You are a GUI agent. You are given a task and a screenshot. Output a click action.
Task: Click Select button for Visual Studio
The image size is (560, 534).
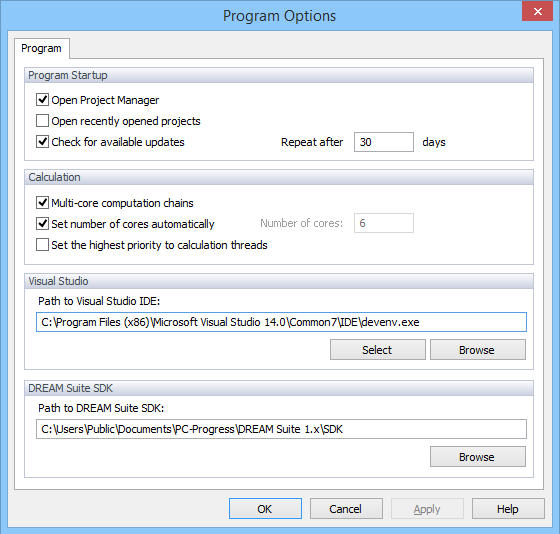378,350
